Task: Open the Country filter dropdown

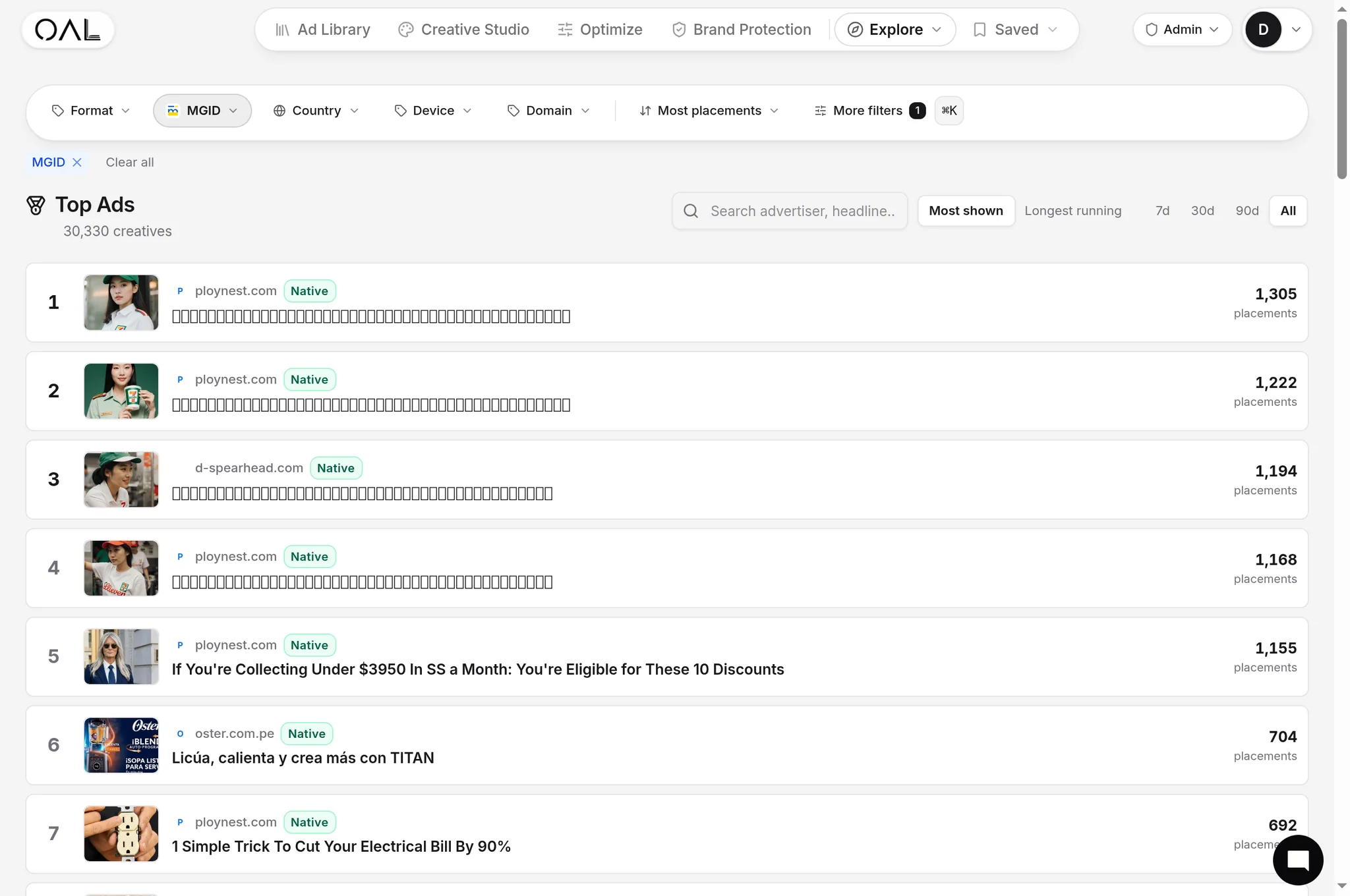Action: pos(316,111)
